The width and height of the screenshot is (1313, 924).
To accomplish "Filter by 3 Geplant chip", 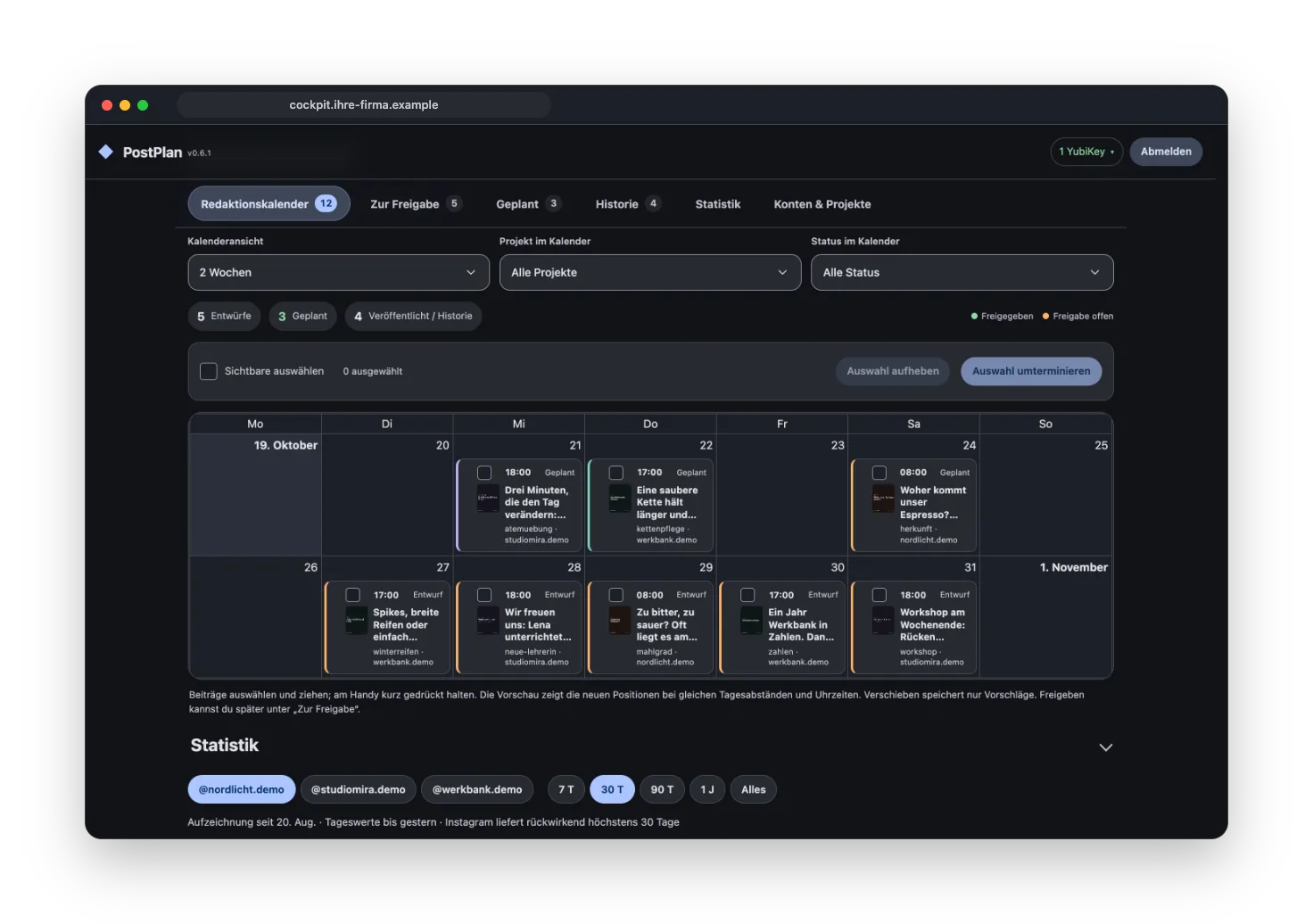I will click(302, 316).
